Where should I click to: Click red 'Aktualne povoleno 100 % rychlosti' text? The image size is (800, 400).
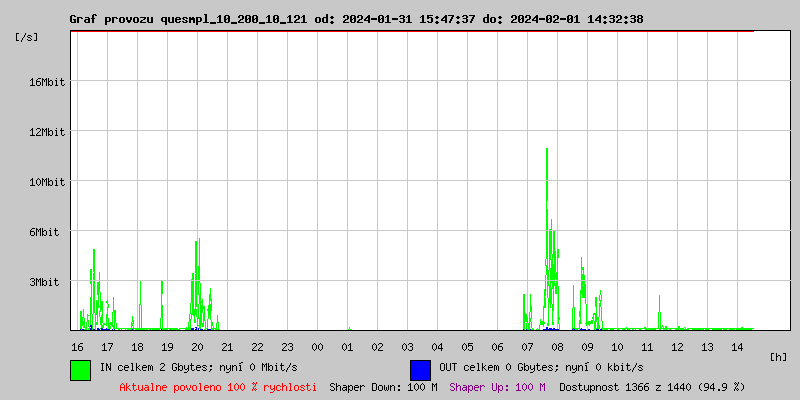[x=218, y=386]
